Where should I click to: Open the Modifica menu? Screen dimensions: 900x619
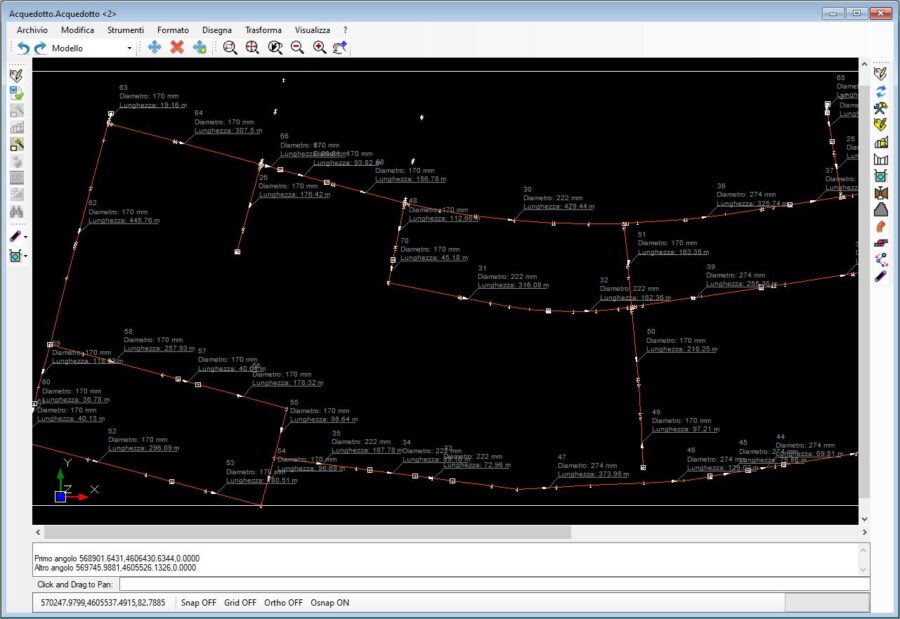(77, 30)
